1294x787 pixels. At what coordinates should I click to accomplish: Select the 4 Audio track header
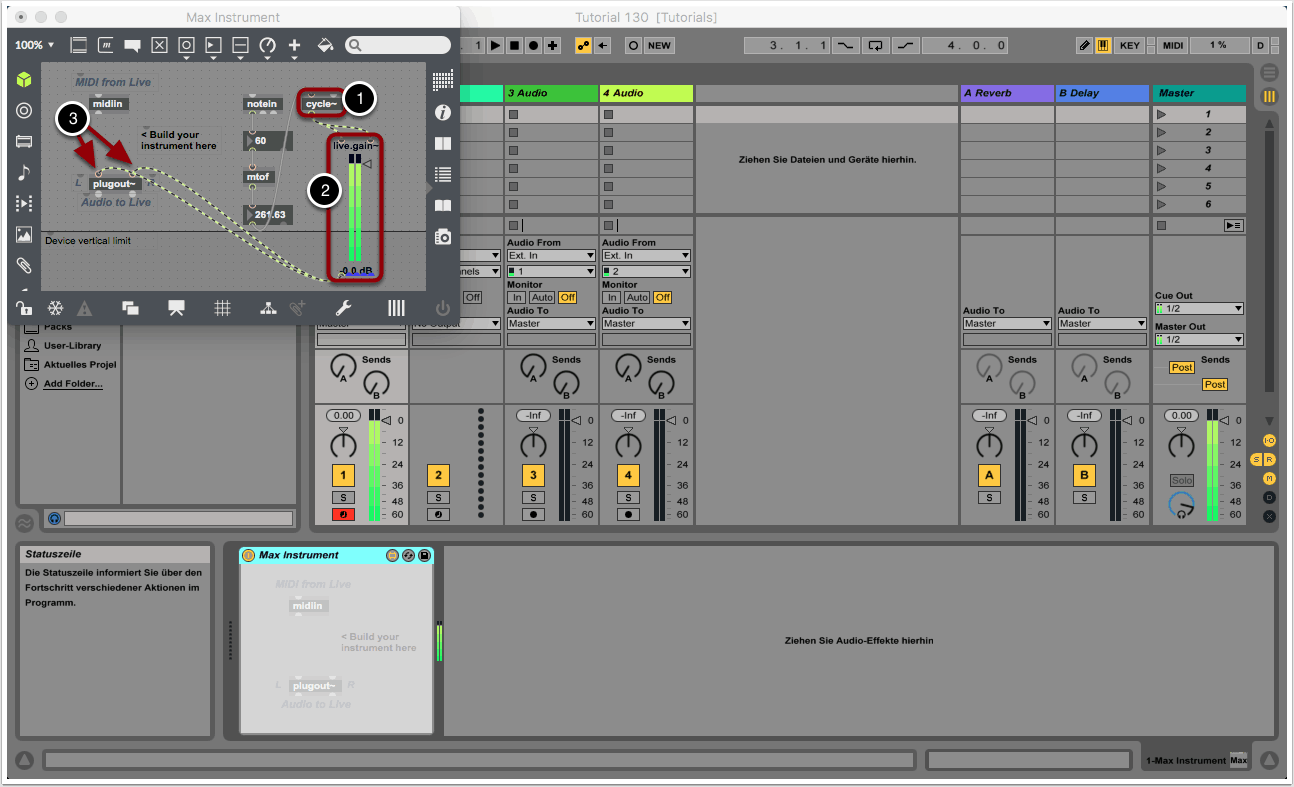click(x=646, y=93)
